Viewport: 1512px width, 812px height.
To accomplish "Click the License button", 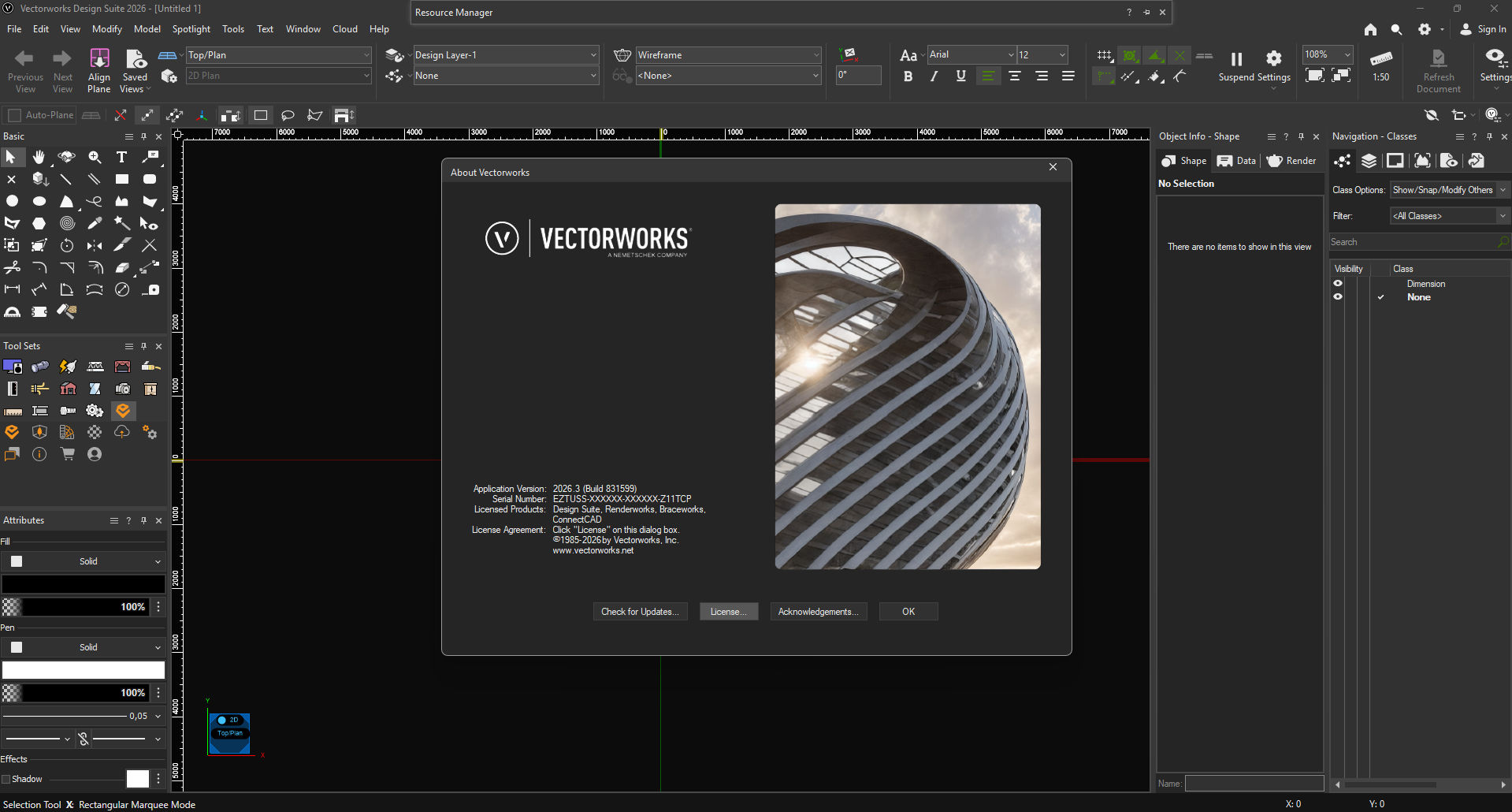I will (x=729, y=612).
